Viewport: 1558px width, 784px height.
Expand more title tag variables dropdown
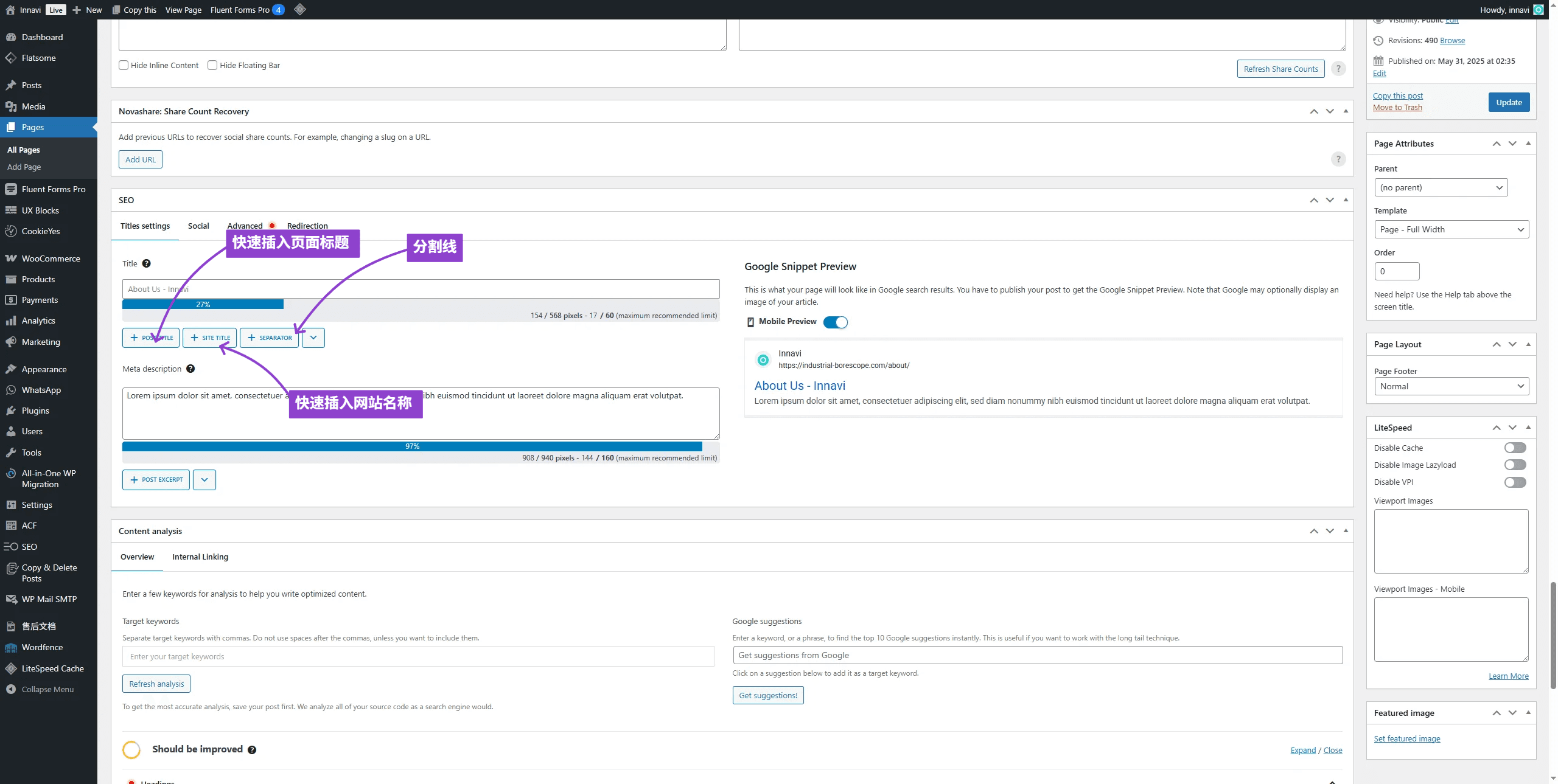(313, 338)
